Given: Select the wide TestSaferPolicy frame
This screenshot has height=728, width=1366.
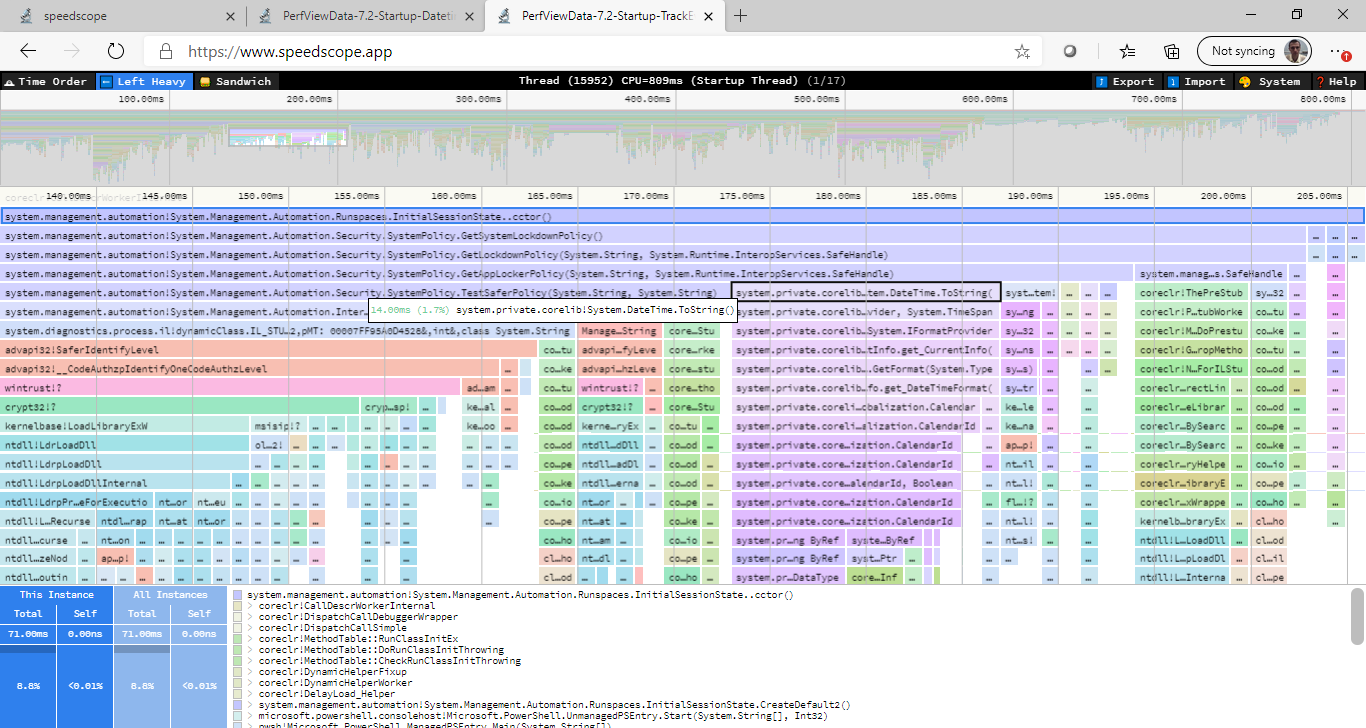Looking at the screenshot, I should point(365,292).
